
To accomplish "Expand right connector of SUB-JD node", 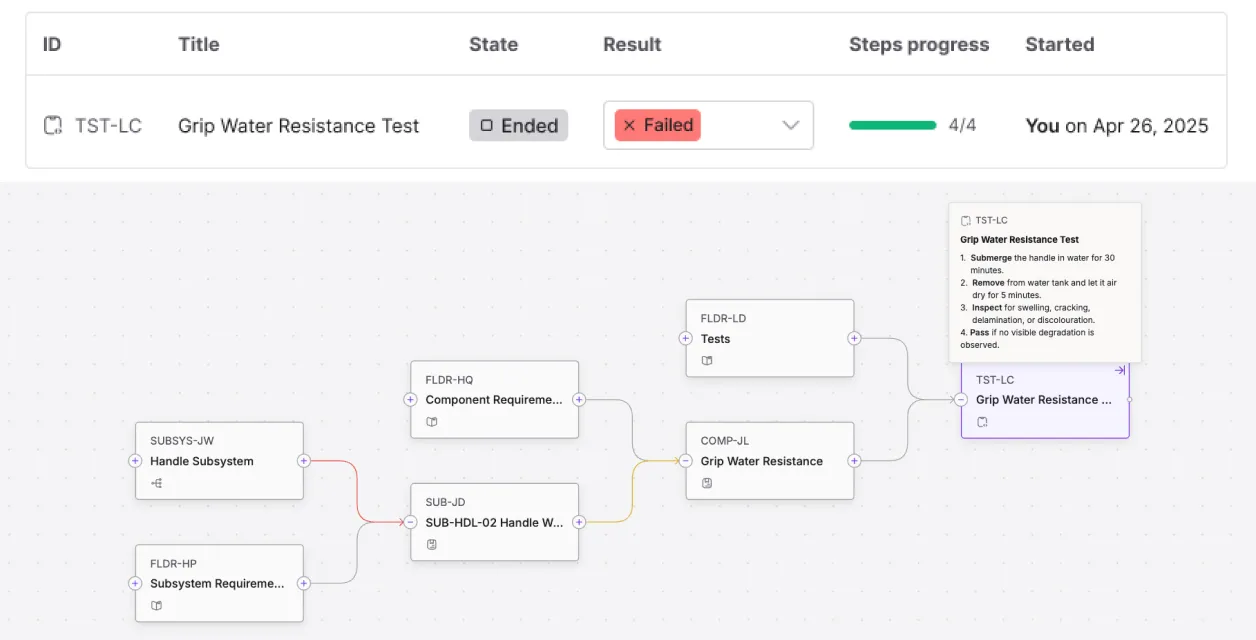I will tap(579, 522).
